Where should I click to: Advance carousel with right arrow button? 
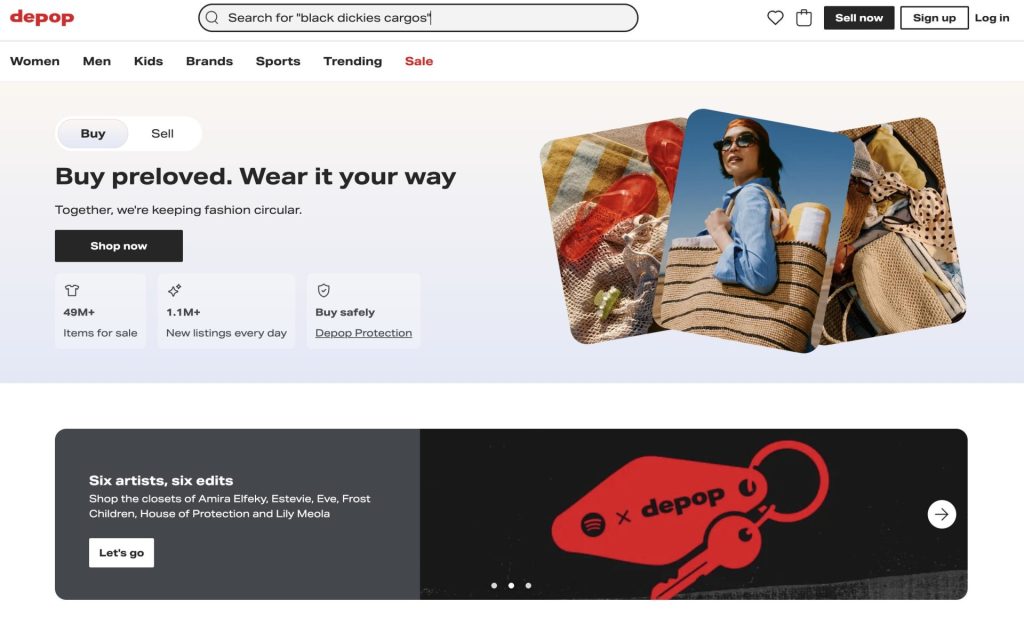(x=941, y=514)
